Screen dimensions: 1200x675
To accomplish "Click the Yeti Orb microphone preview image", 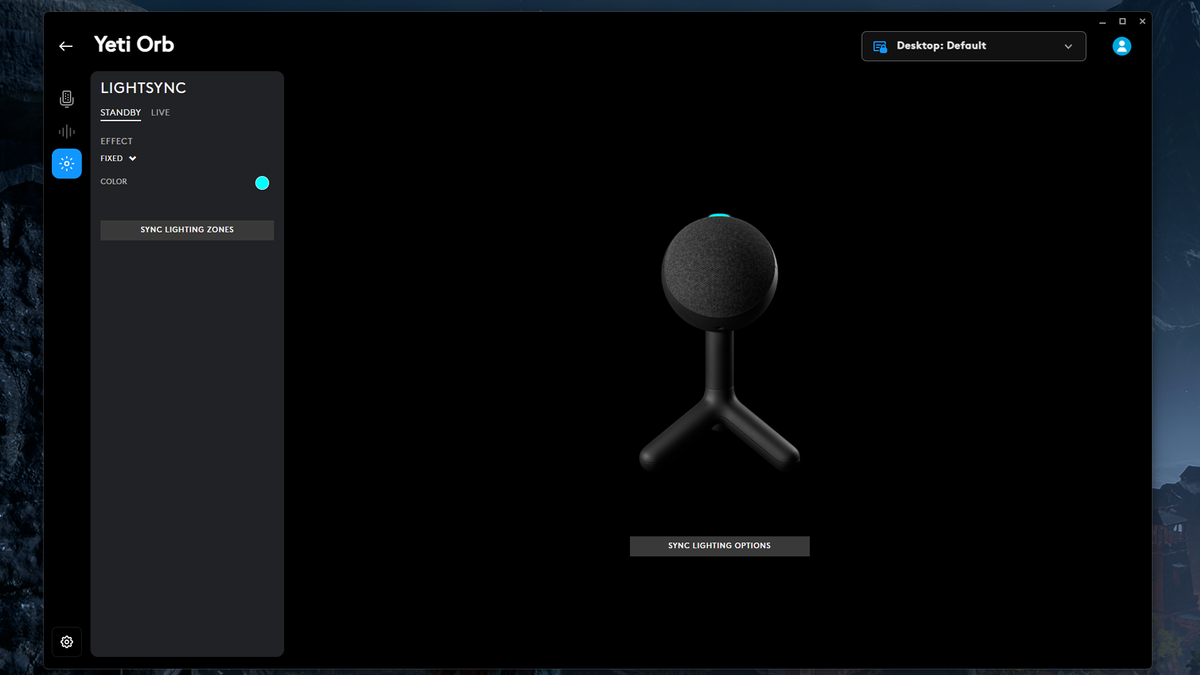I will point(719,340).
